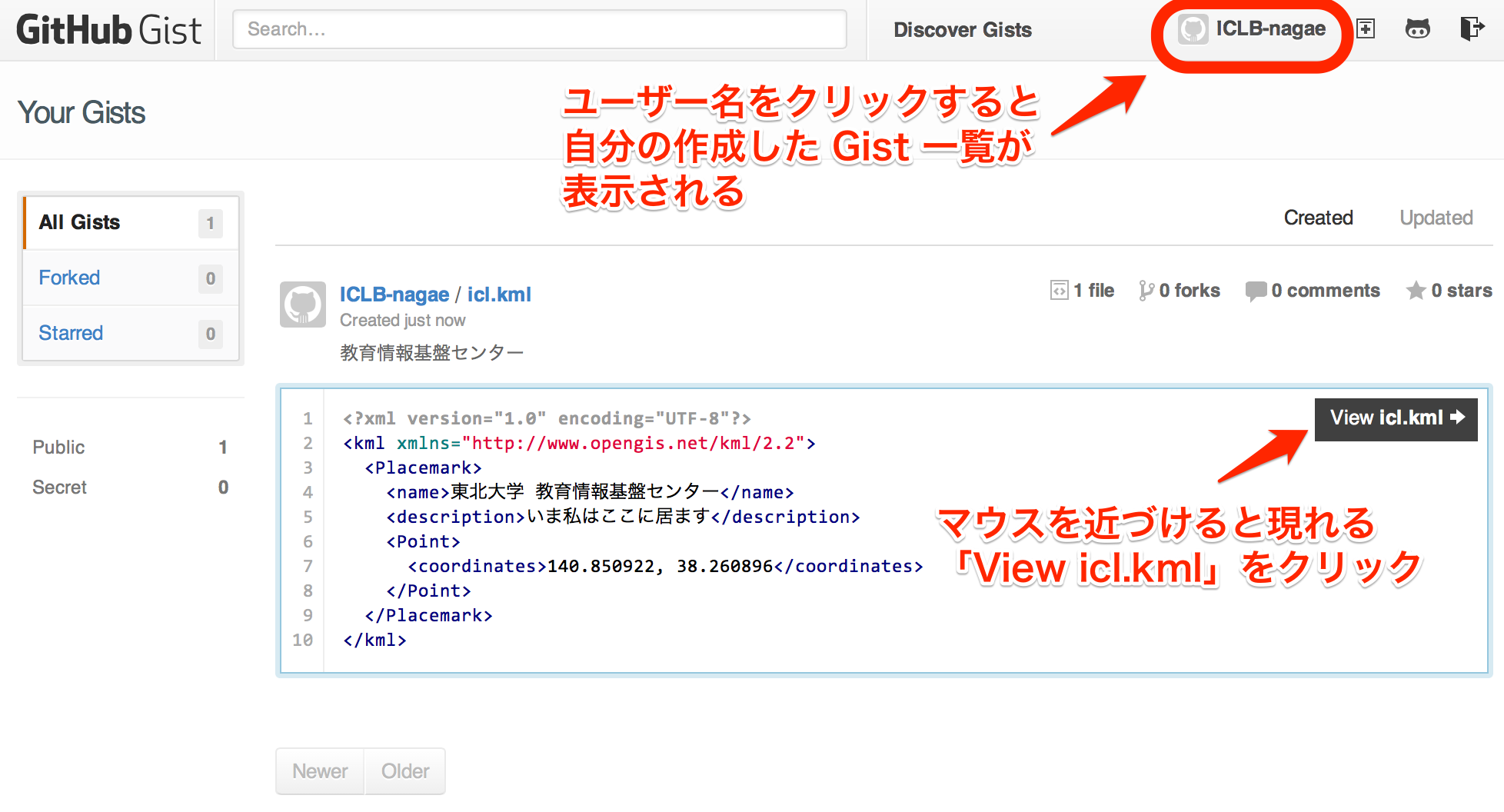Image resolution: width=1504 pixels, height=812 pixels.
Task: Select the All Gists filter
Action: [x=131, y=222]
